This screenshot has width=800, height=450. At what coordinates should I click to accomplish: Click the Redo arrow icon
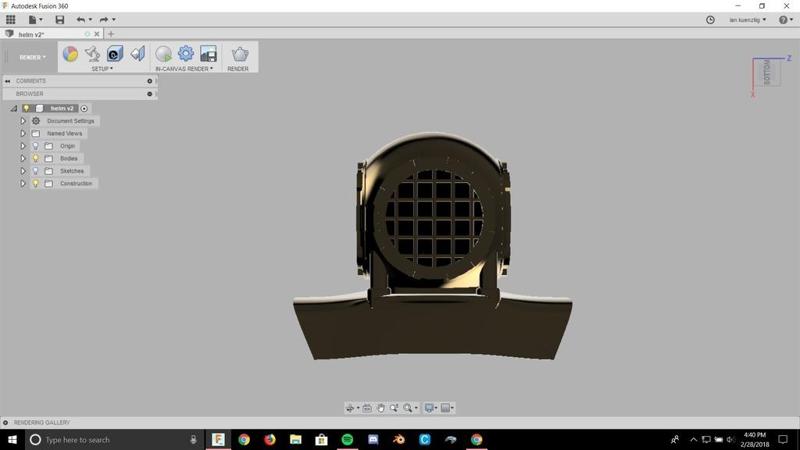(x=104, y=19)
